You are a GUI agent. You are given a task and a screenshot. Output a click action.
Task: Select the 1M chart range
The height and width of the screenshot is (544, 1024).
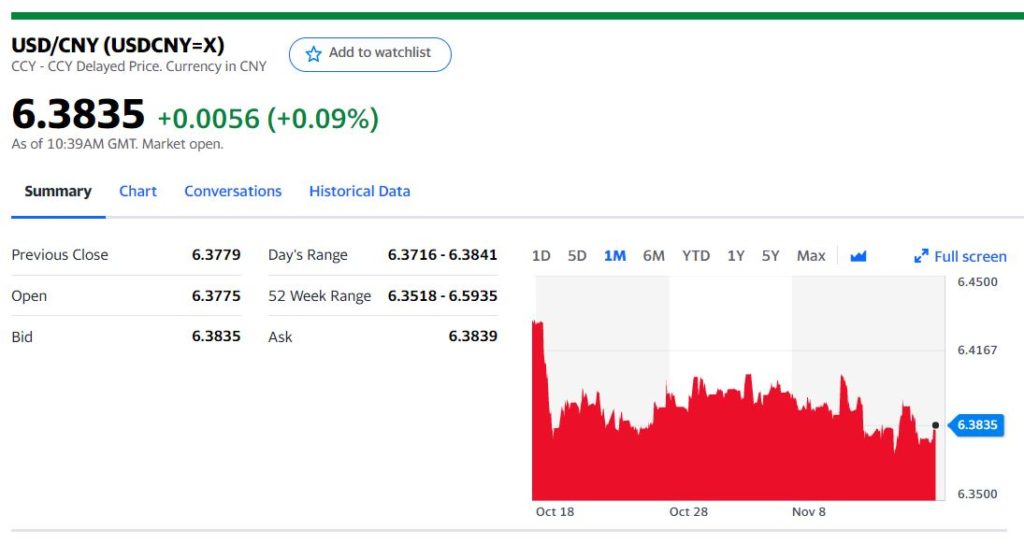click(x=615, y=256)
